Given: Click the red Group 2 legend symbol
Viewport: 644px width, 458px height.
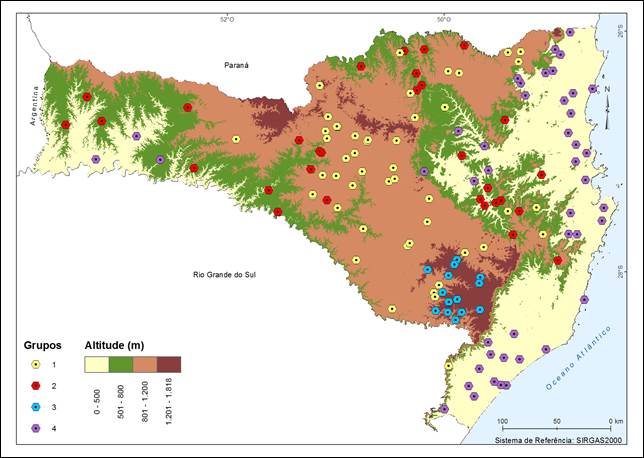Looking at the screenshot, I should tap(36, 385).
